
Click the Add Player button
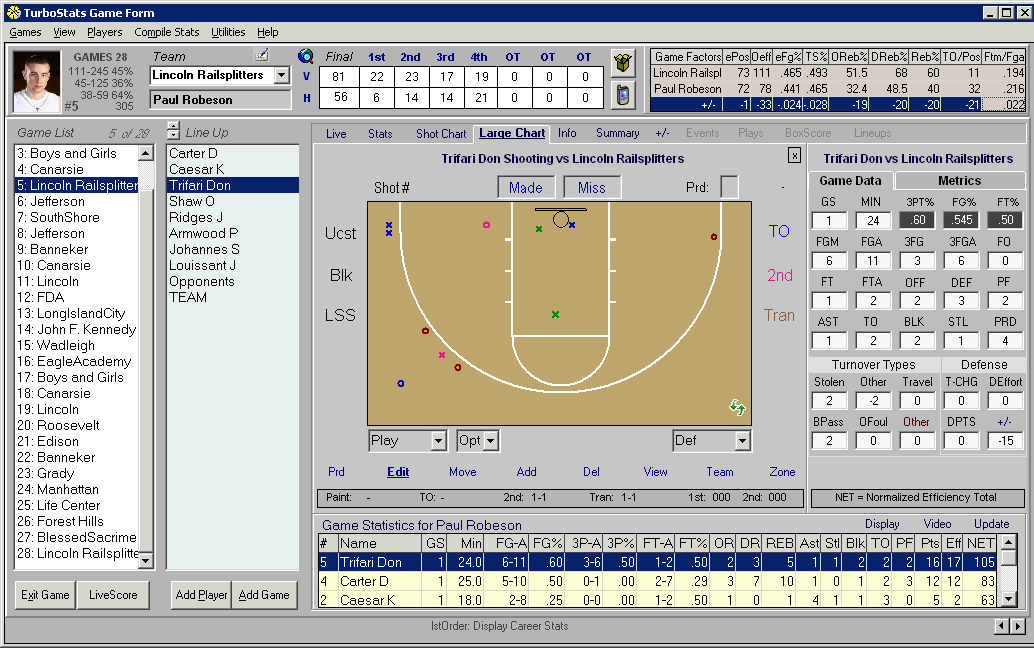click(x=200, y=594)
